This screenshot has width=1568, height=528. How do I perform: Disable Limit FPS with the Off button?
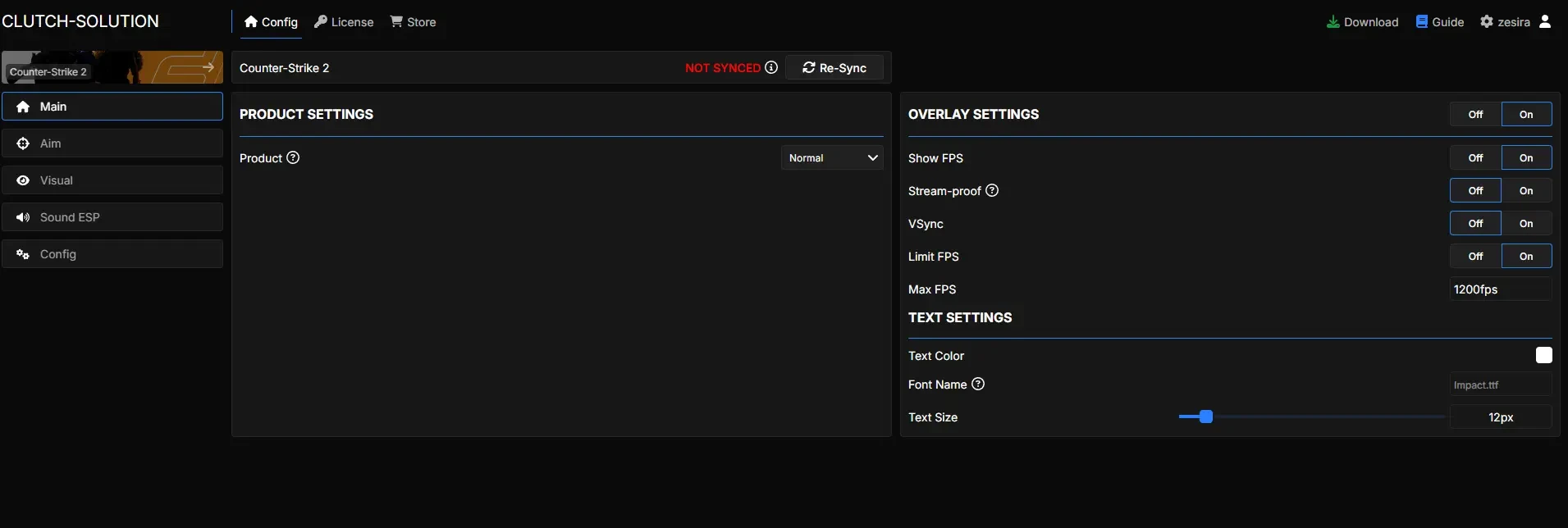pyautogui.click(x=1475, y=256)
